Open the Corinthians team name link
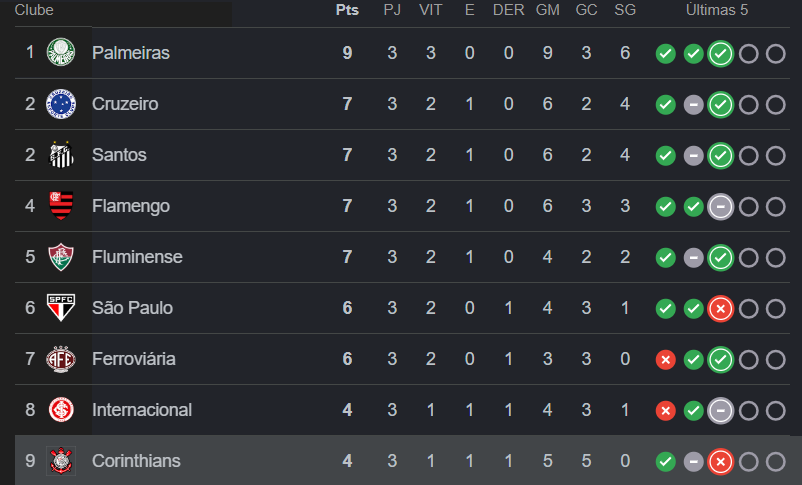This screenshot has height=485, width=802. [136, 461]
